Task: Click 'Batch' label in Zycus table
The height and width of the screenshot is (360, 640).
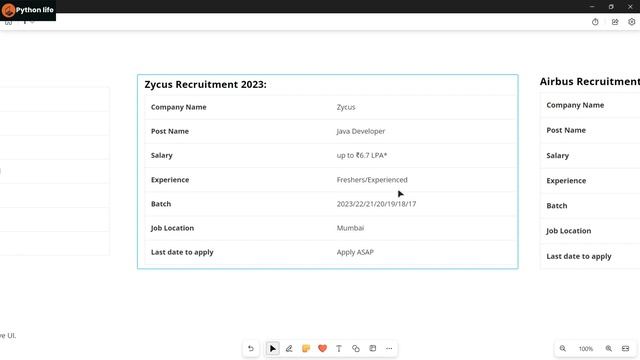Action: (x=161, y=204)
